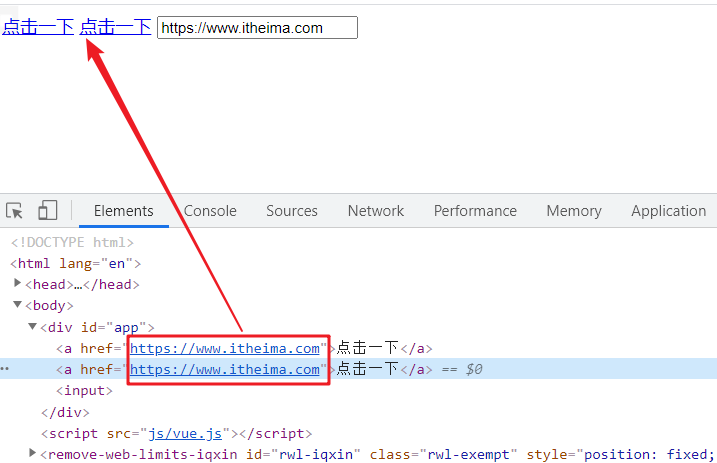Open the Application tab

point(668,211)
